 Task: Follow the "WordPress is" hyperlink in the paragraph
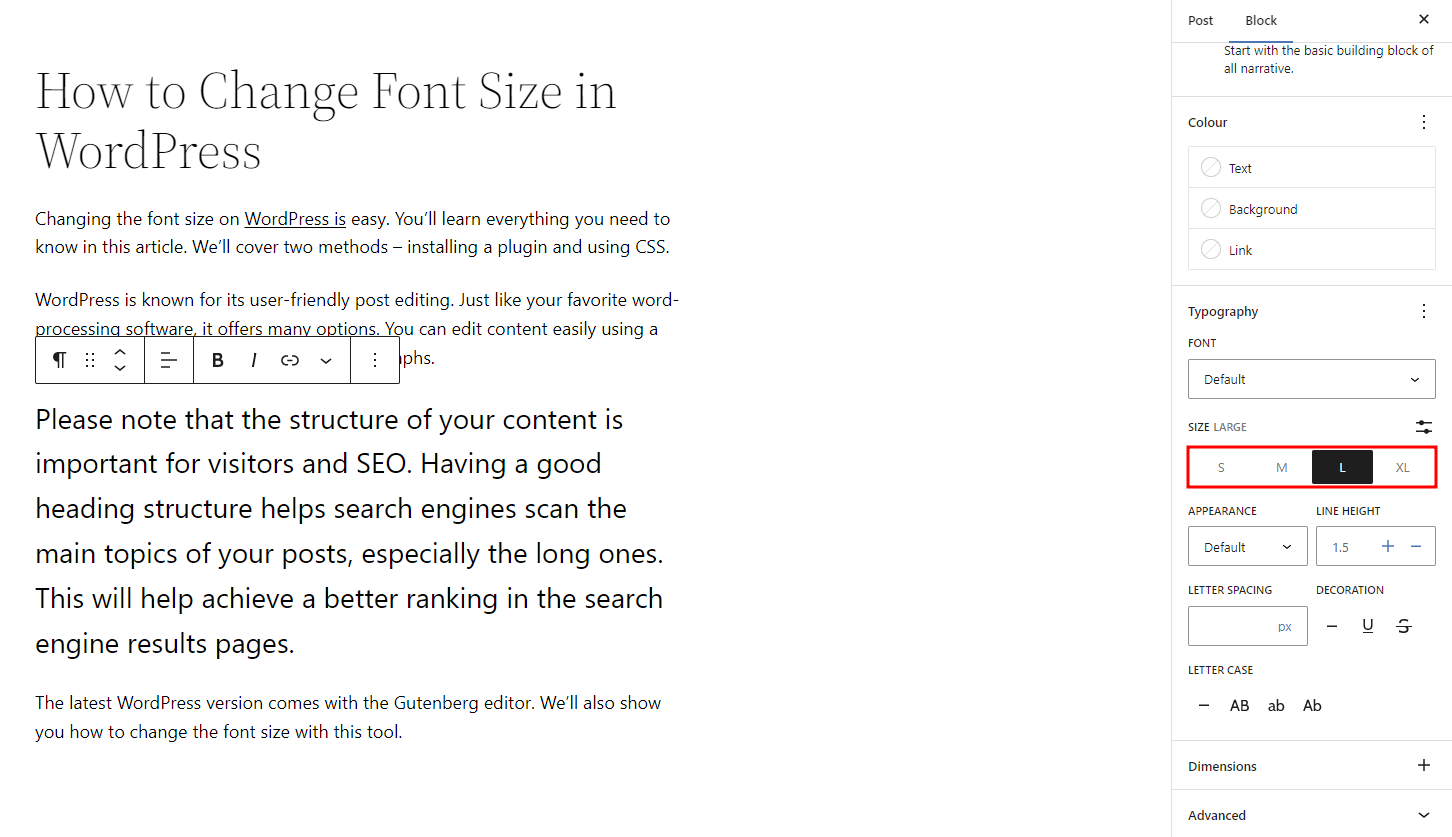(x=295, y=219)
